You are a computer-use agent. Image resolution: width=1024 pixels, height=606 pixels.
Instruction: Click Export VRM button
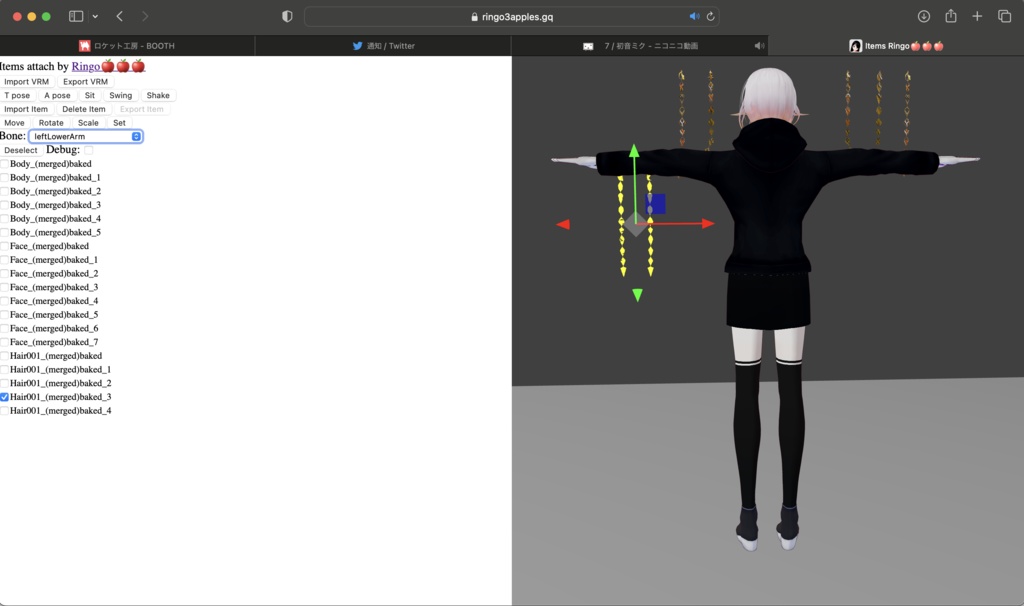click(x=86, y=82)
